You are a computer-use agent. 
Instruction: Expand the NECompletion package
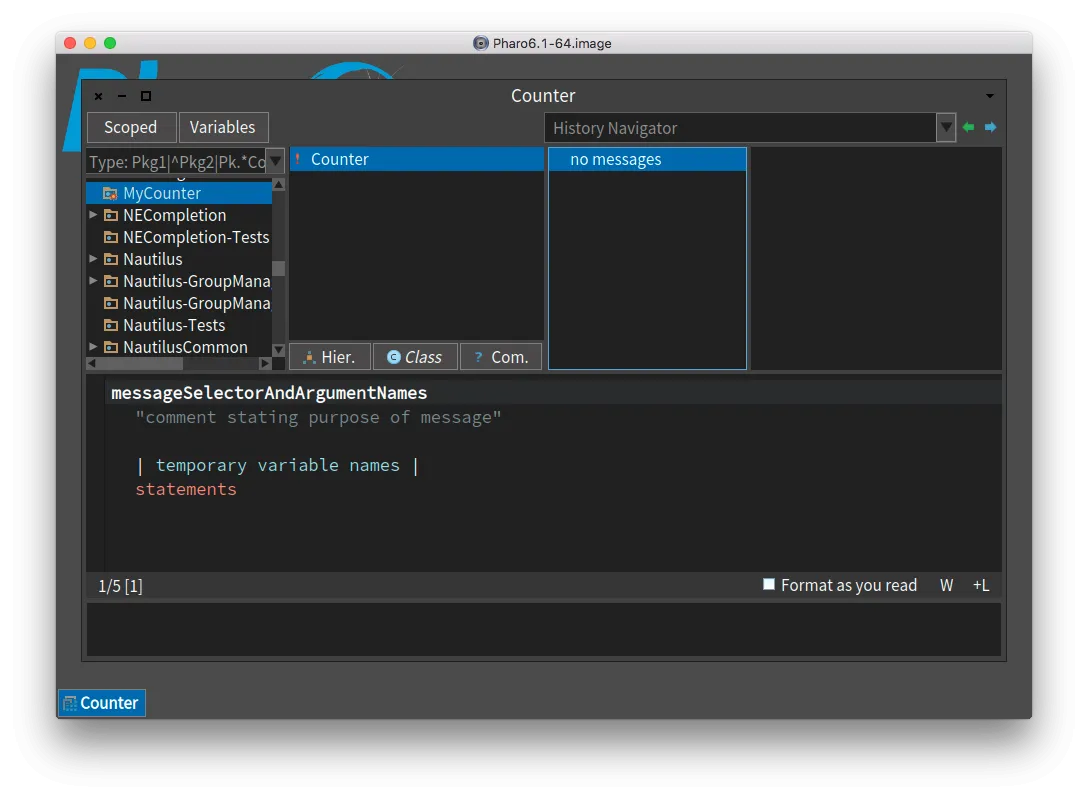pyautogui.click(x=93, y=215)
